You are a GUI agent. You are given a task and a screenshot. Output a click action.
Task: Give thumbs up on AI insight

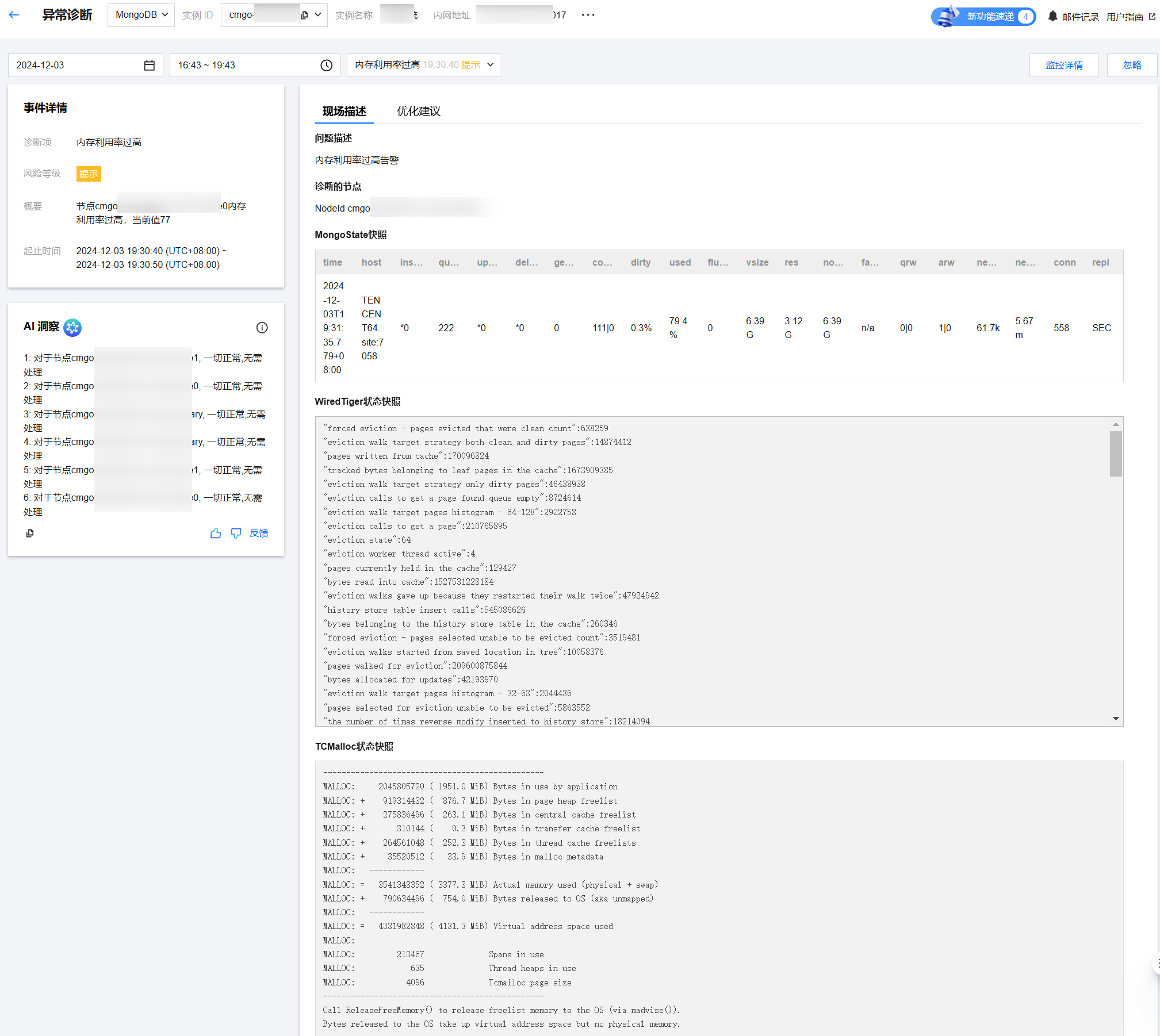[x=216, y=534]
